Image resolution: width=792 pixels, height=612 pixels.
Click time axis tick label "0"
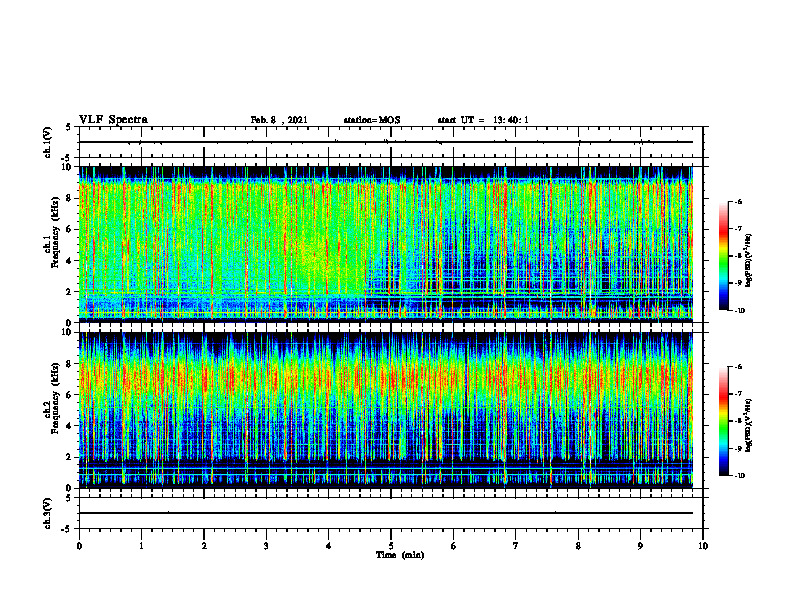pyautogui.click(x=79, y=546)
